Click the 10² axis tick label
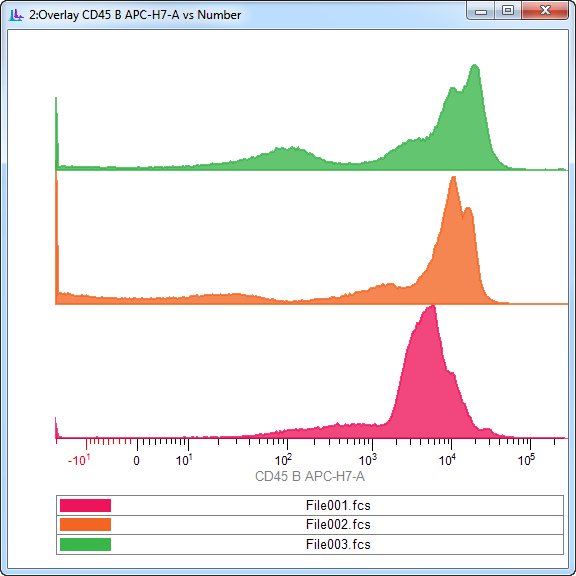The height and width of the screenshot is (576, 576). [x=283, y=460]
